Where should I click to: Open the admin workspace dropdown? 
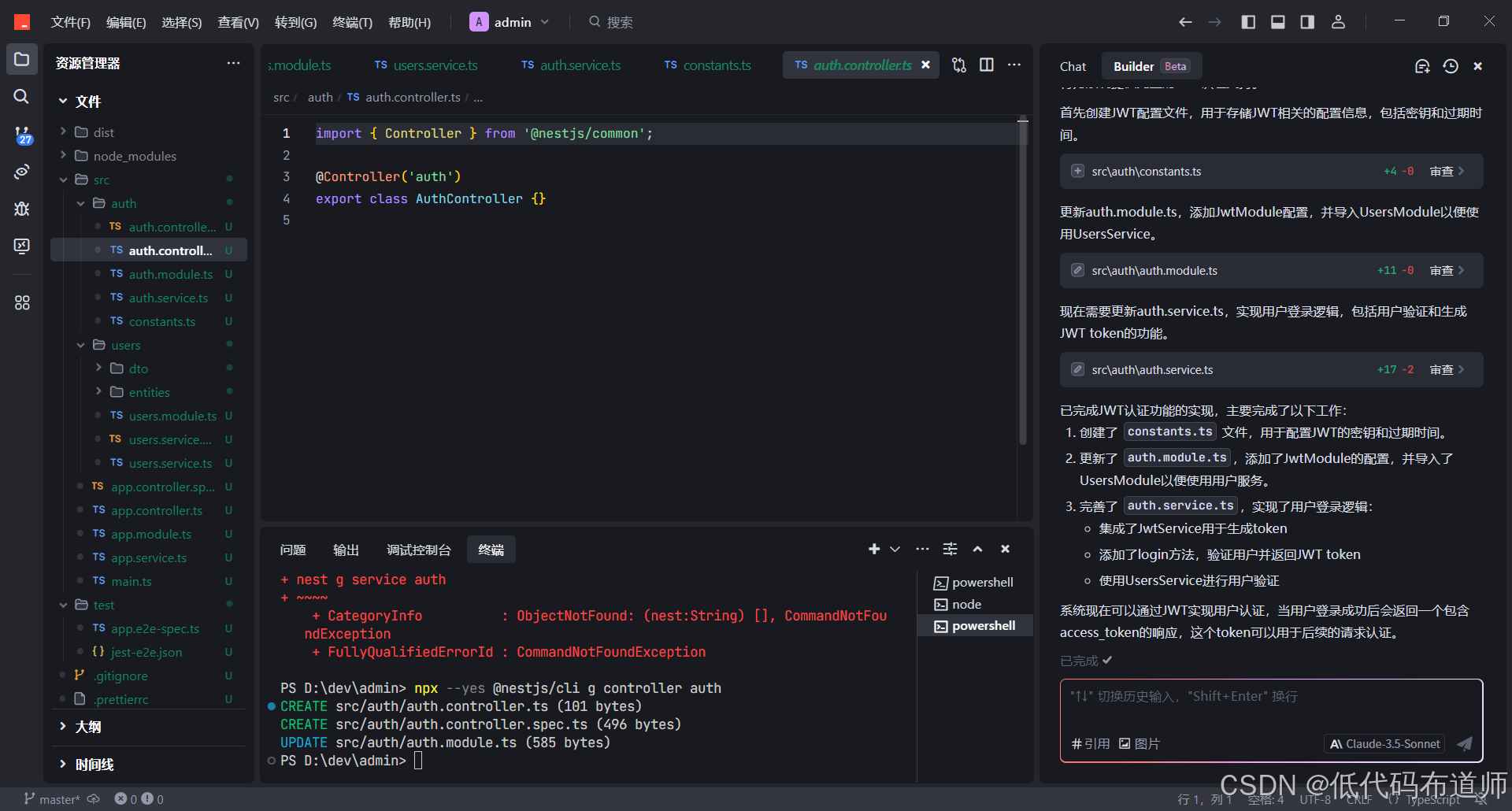tap(510, 22)
